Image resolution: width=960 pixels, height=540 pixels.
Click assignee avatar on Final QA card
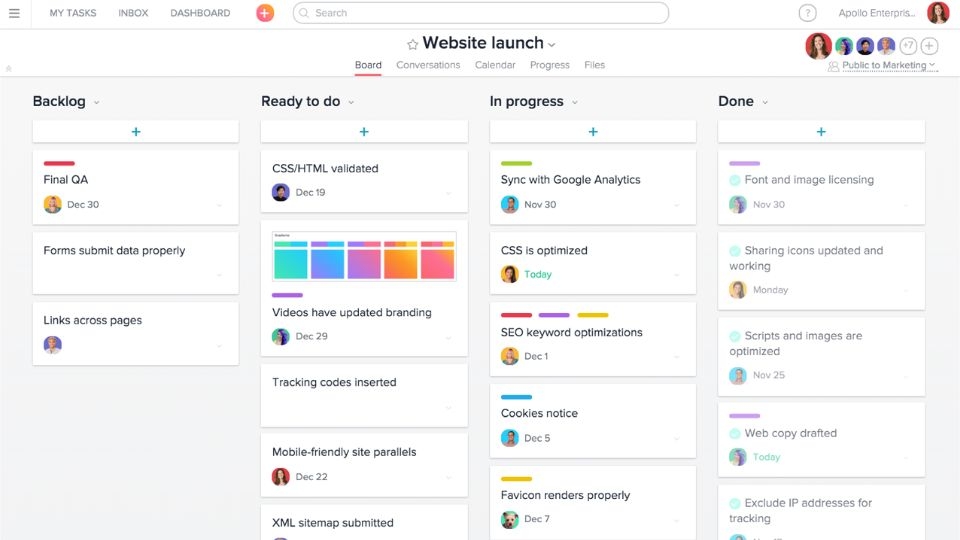(53, 204)
